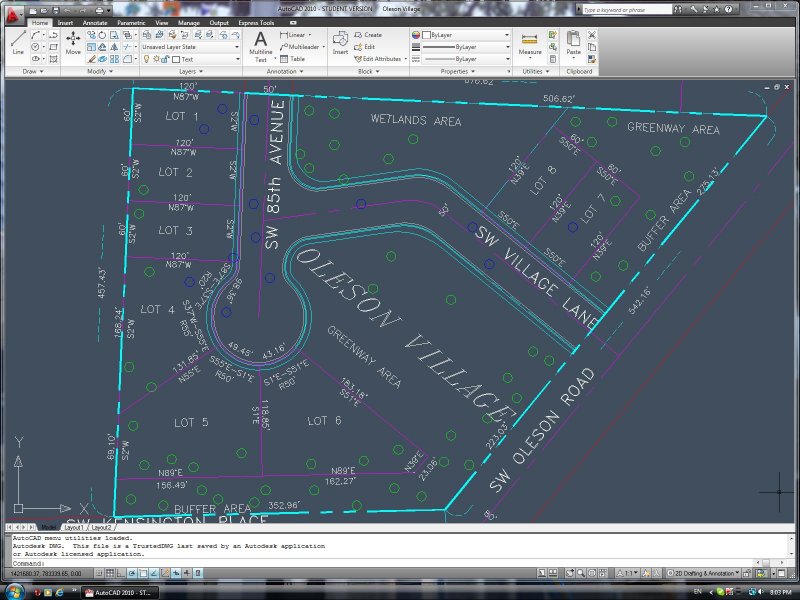800x600 pixels.
Task: Click the Edit block button
Action: [x=365, y=47]
